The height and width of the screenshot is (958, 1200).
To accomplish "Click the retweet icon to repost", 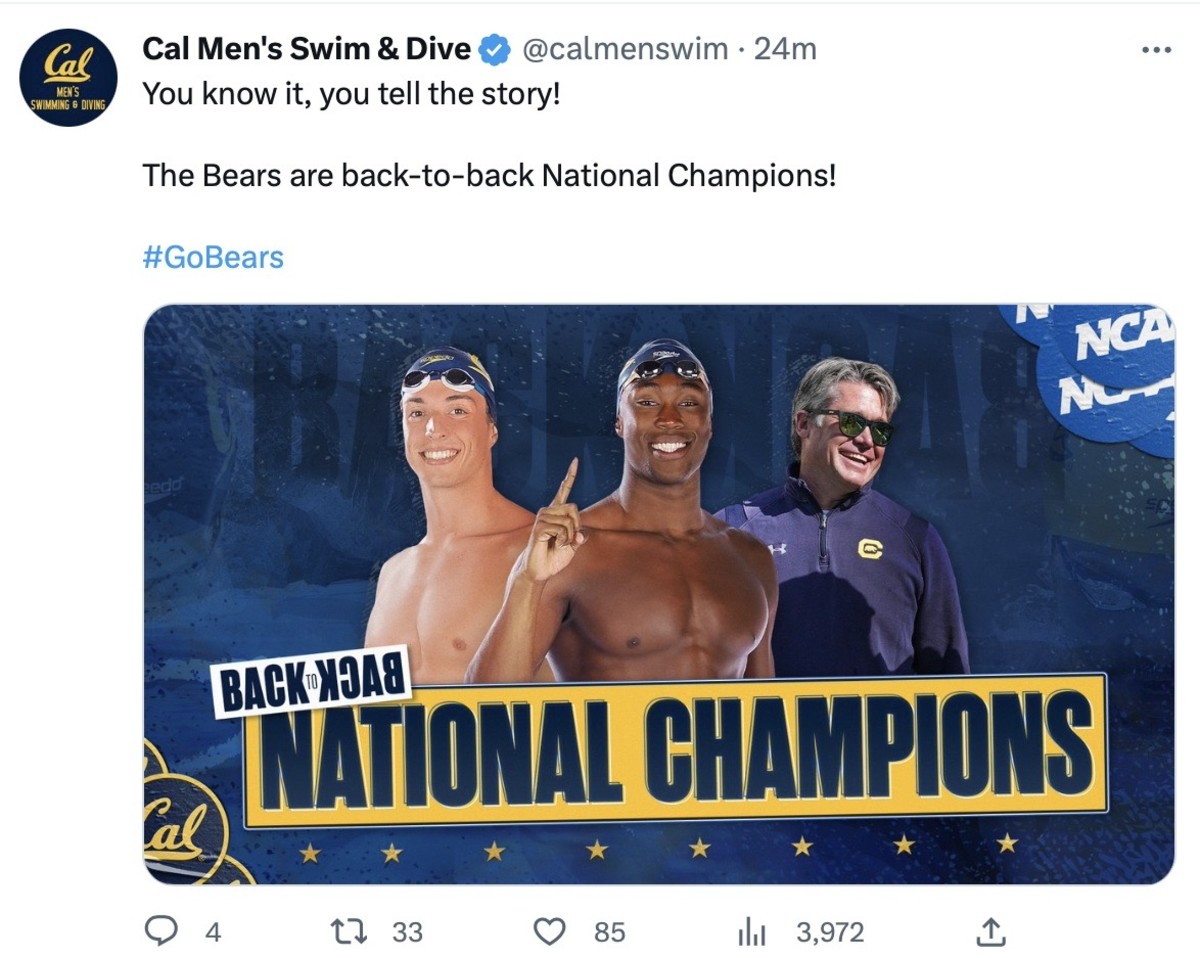I will [x=347, y=931].
